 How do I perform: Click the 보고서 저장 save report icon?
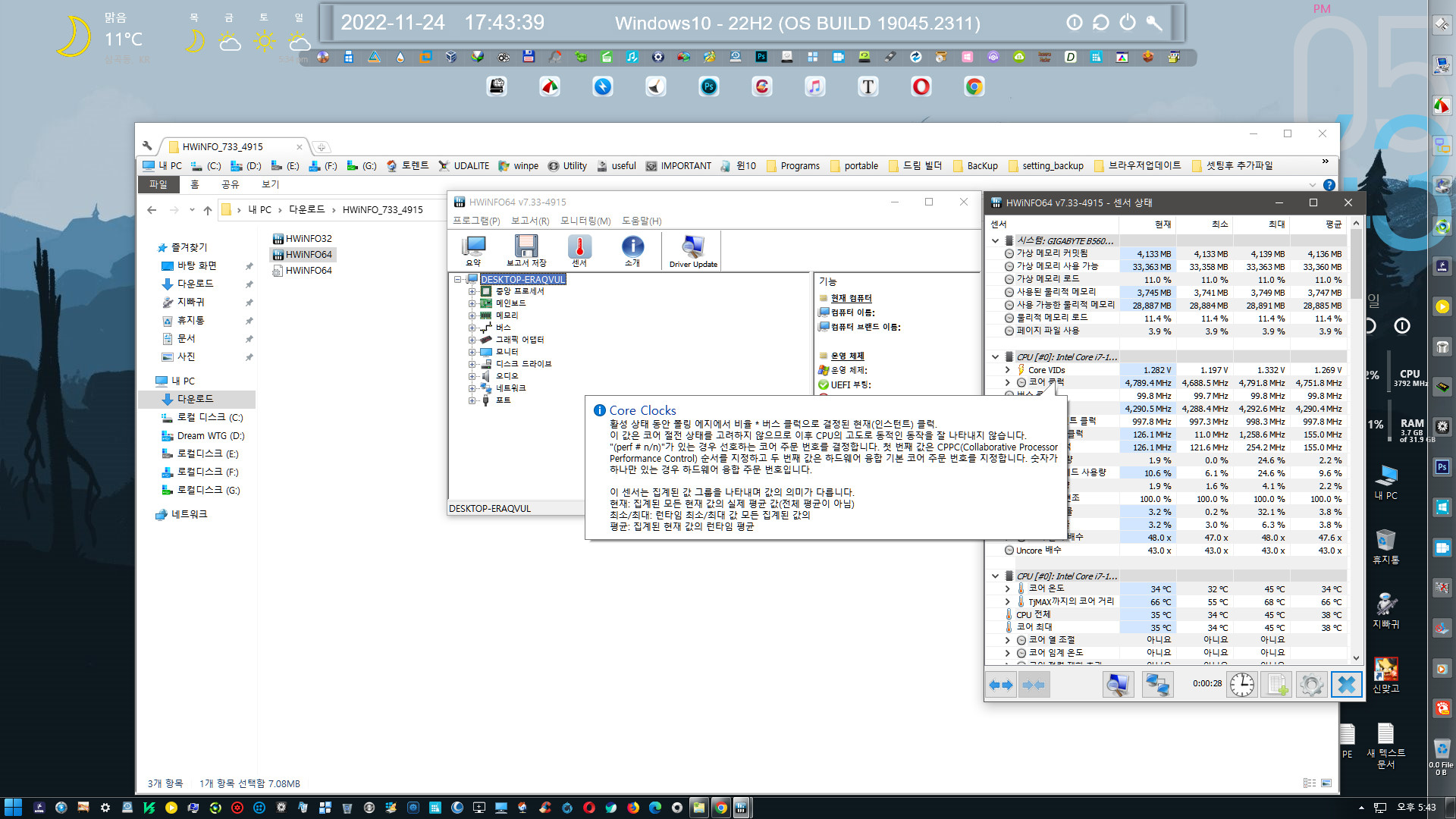point(526,251)
